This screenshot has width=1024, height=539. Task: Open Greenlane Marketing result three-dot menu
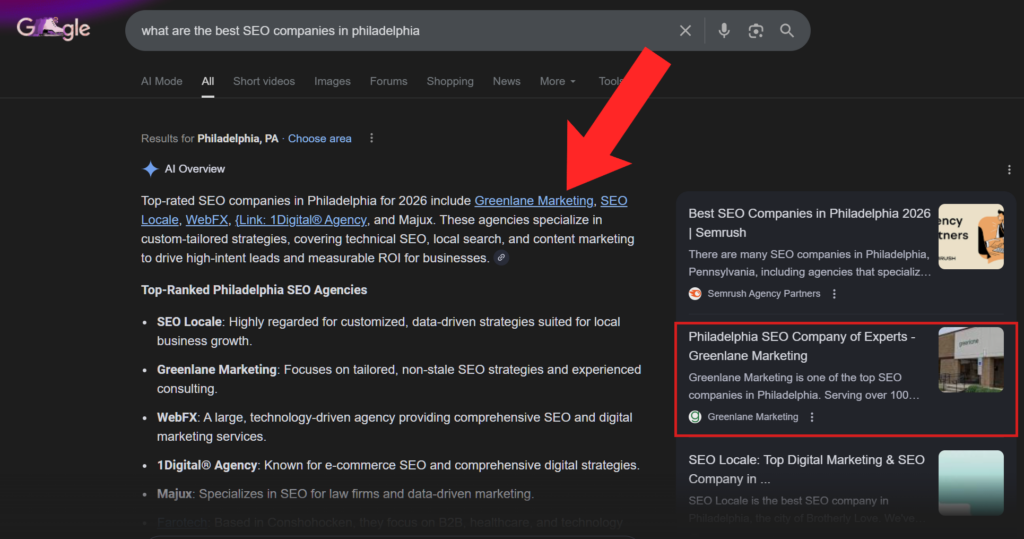[x=812, y=417]
